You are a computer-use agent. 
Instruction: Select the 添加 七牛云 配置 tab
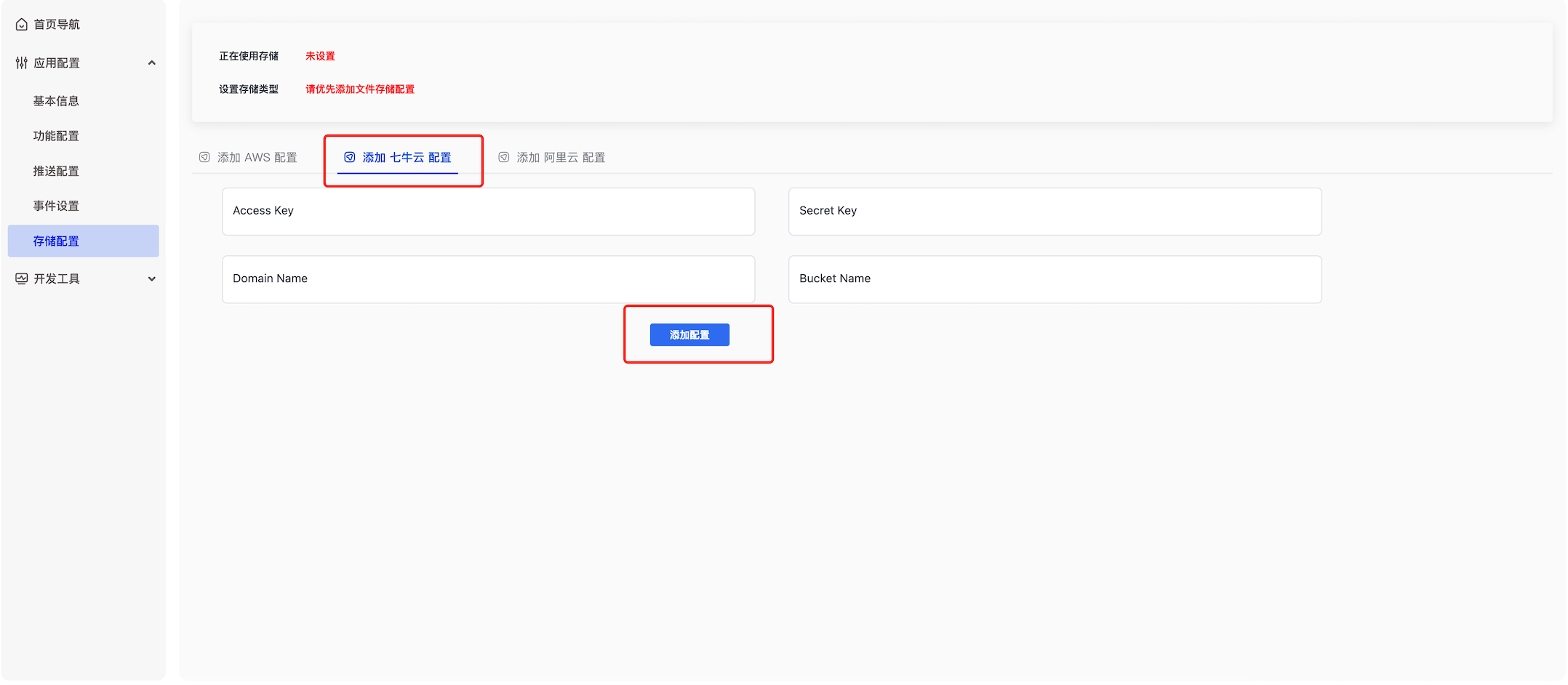pos(407,158)
